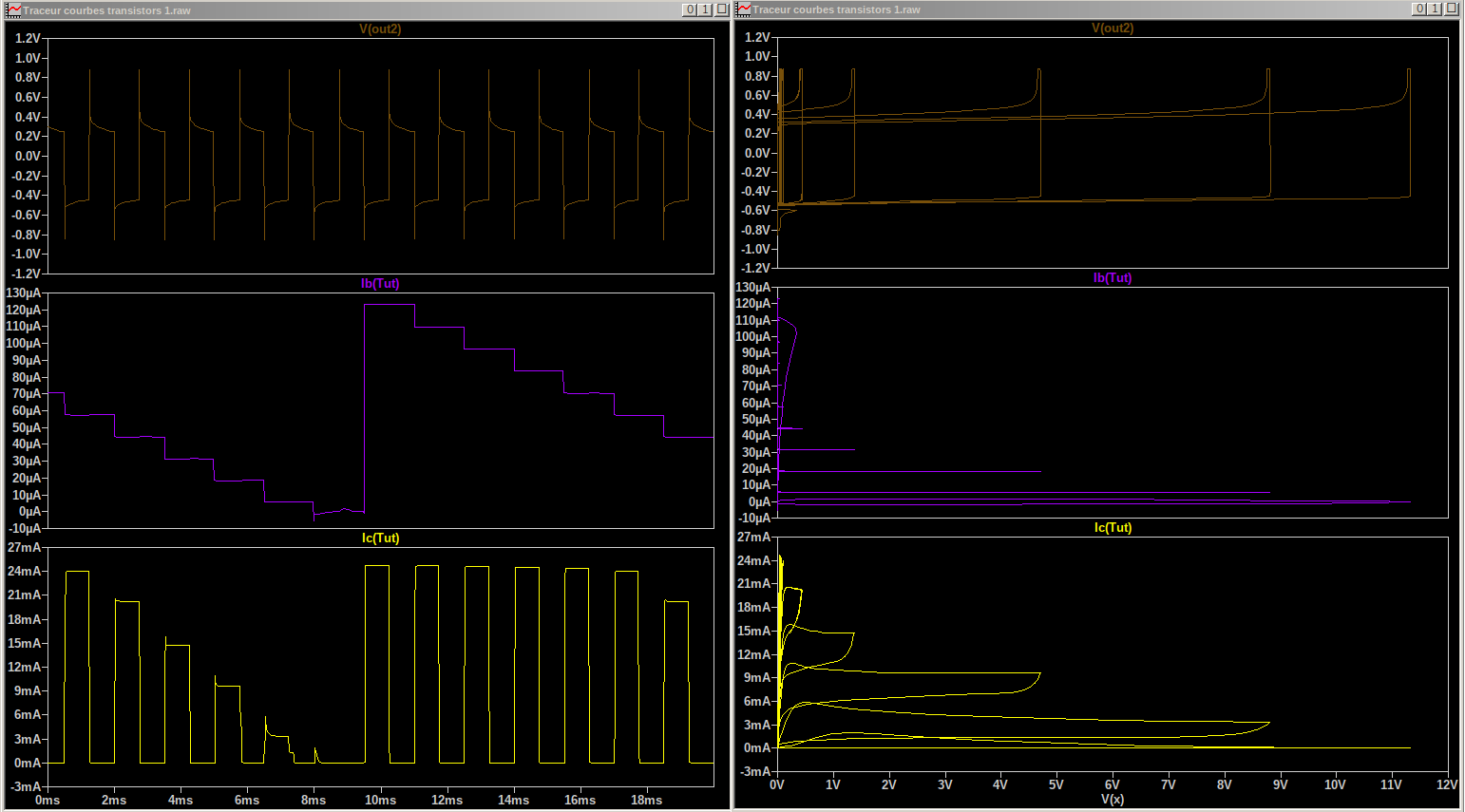Select the V(out2) trace label in the right window

1113,28
